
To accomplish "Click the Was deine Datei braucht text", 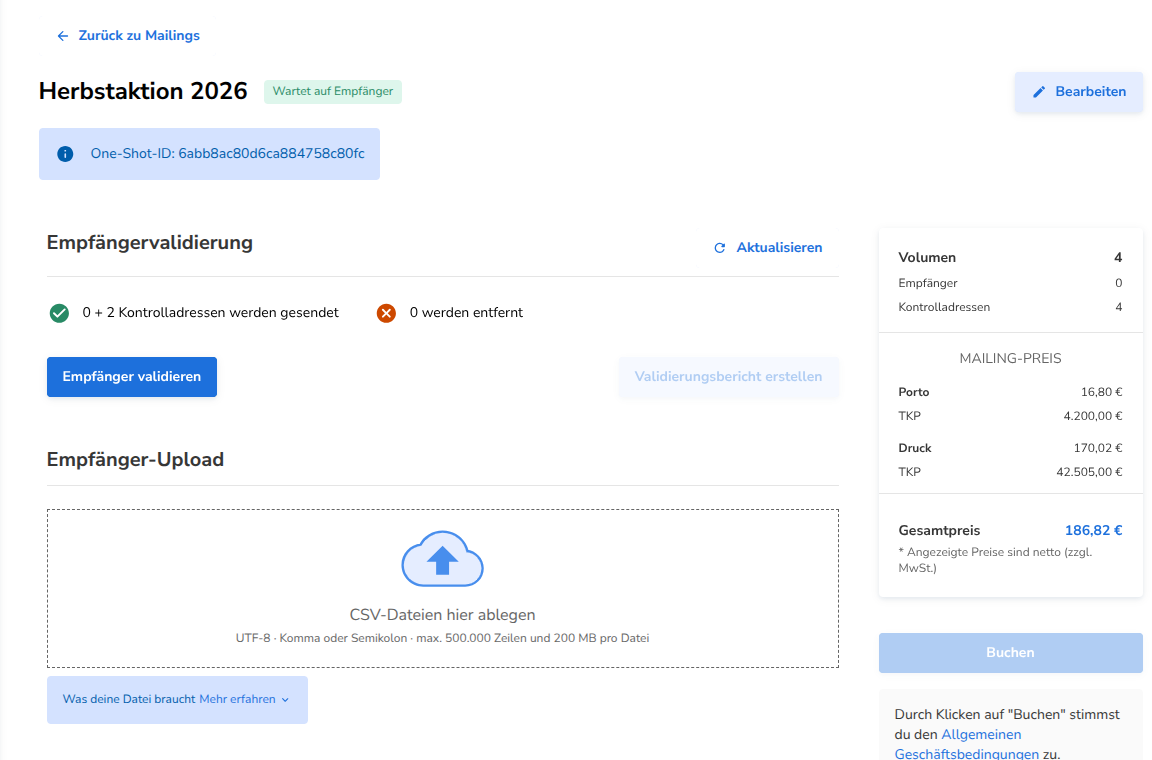I will click(x=129, y=700).
